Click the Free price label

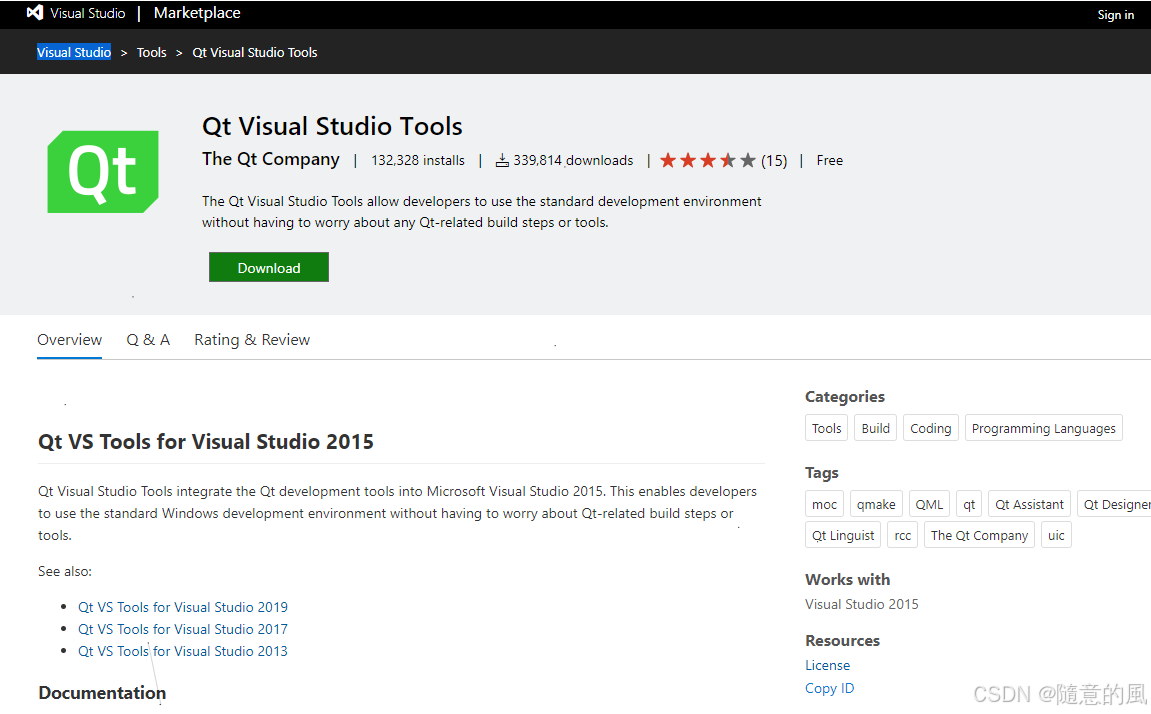click(x=829, y=160)
